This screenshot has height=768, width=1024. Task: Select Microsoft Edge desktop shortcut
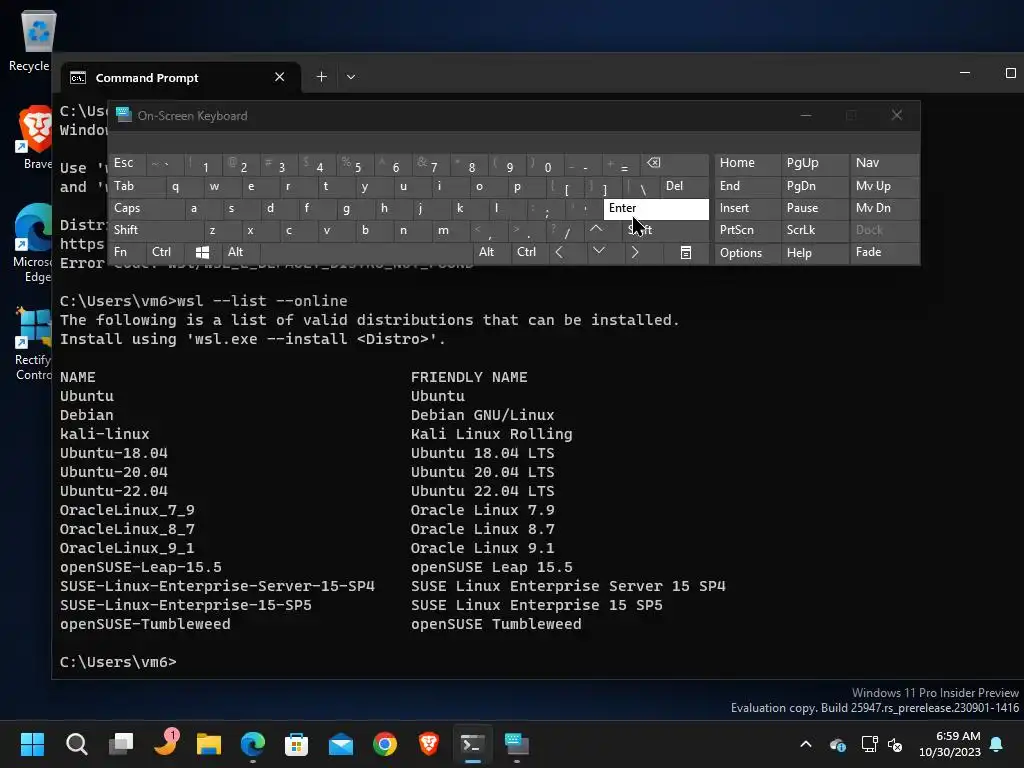(x=33, y=243)
